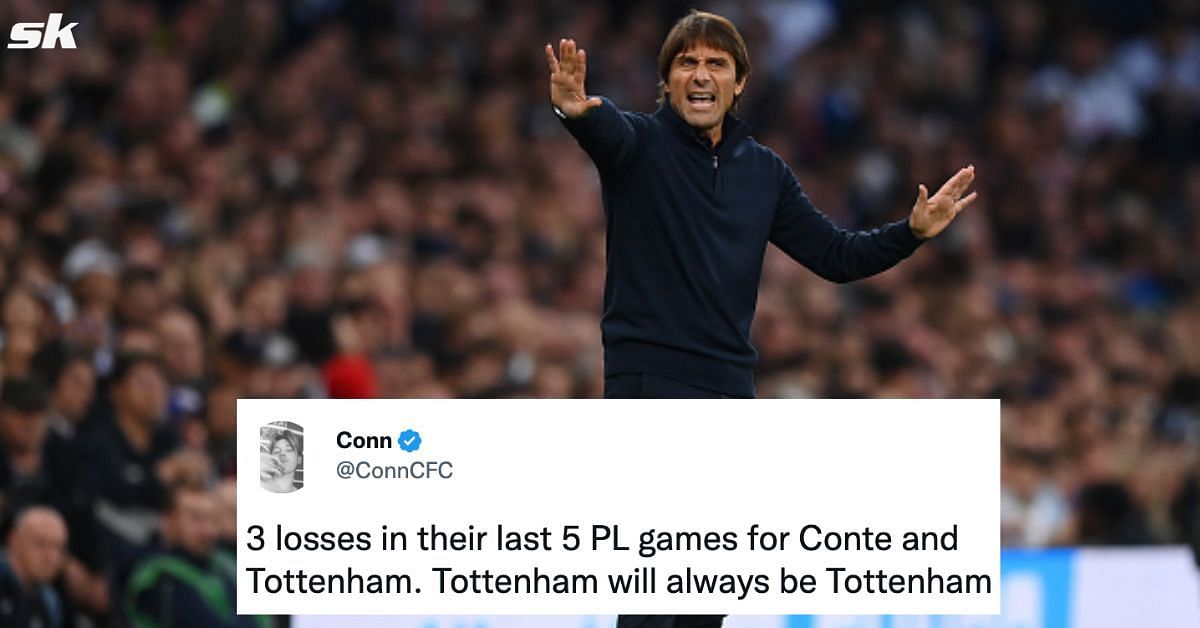Open Conn's profile avatar picture

[x=282, y=456]
